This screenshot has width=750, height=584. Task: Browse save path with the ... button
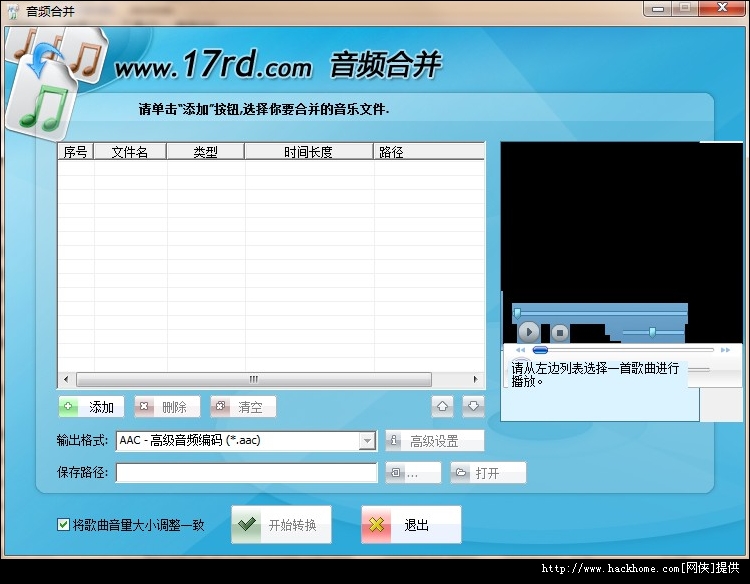(413, 473)
